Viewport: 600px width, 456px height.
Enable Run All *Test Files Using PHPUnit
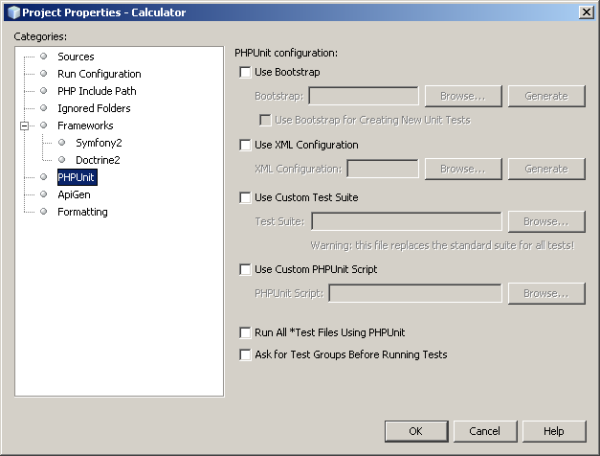(246, 332)
